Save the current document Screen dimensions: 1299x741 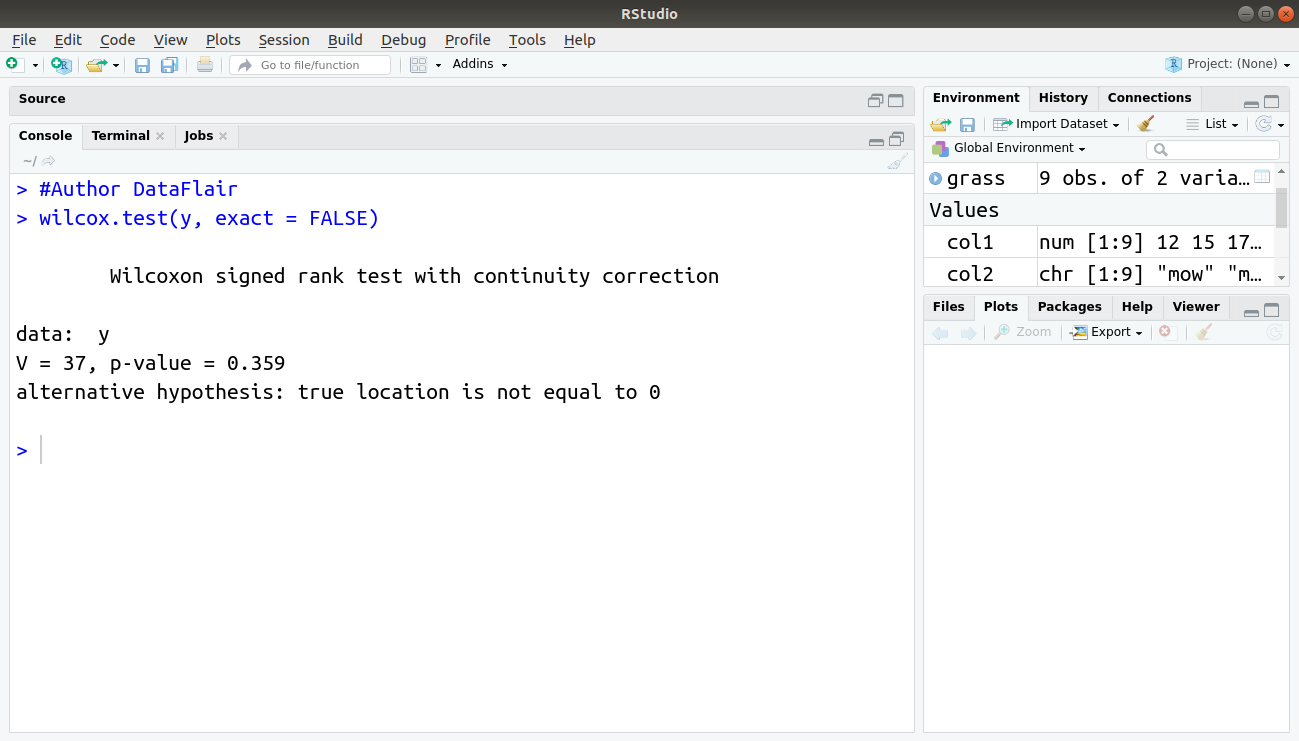point(142,64)
